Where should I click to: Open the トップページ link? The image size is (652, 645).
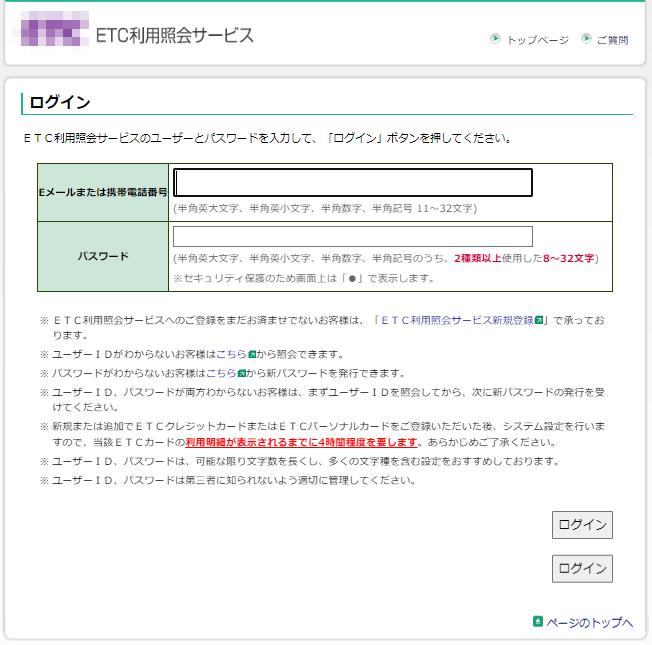538,40
